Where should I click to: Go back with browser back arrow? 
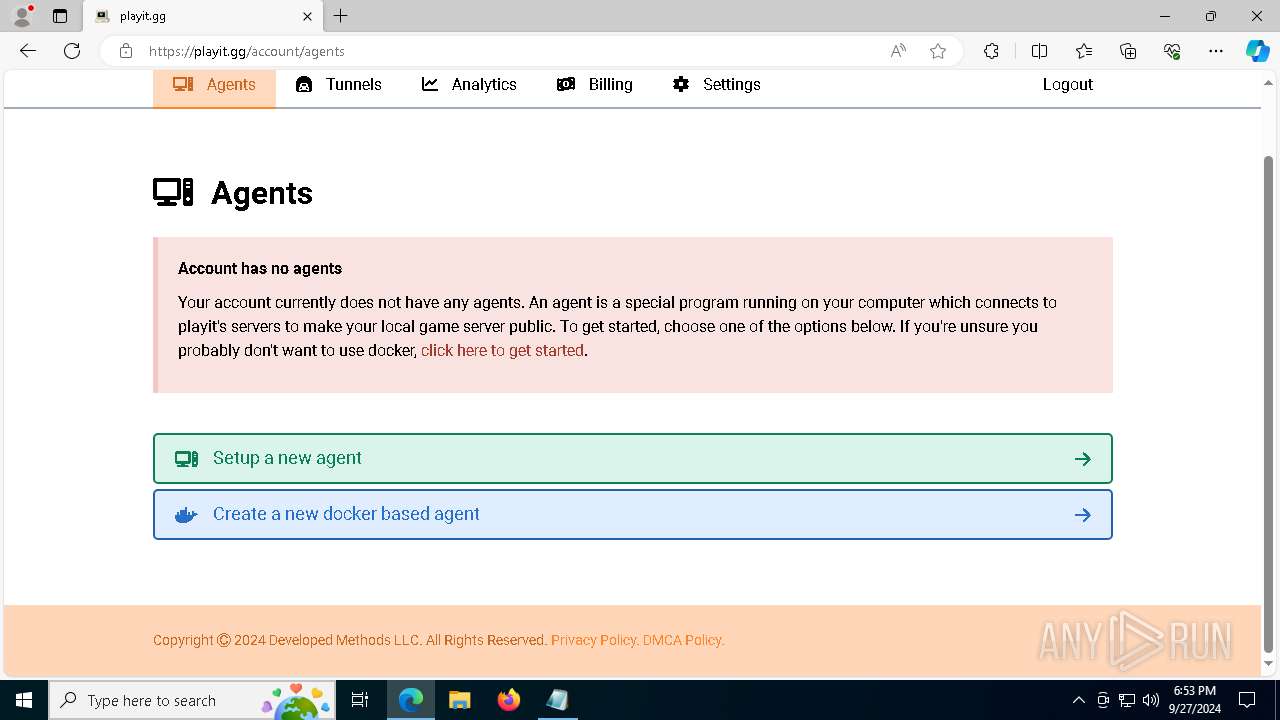(28, 51)
